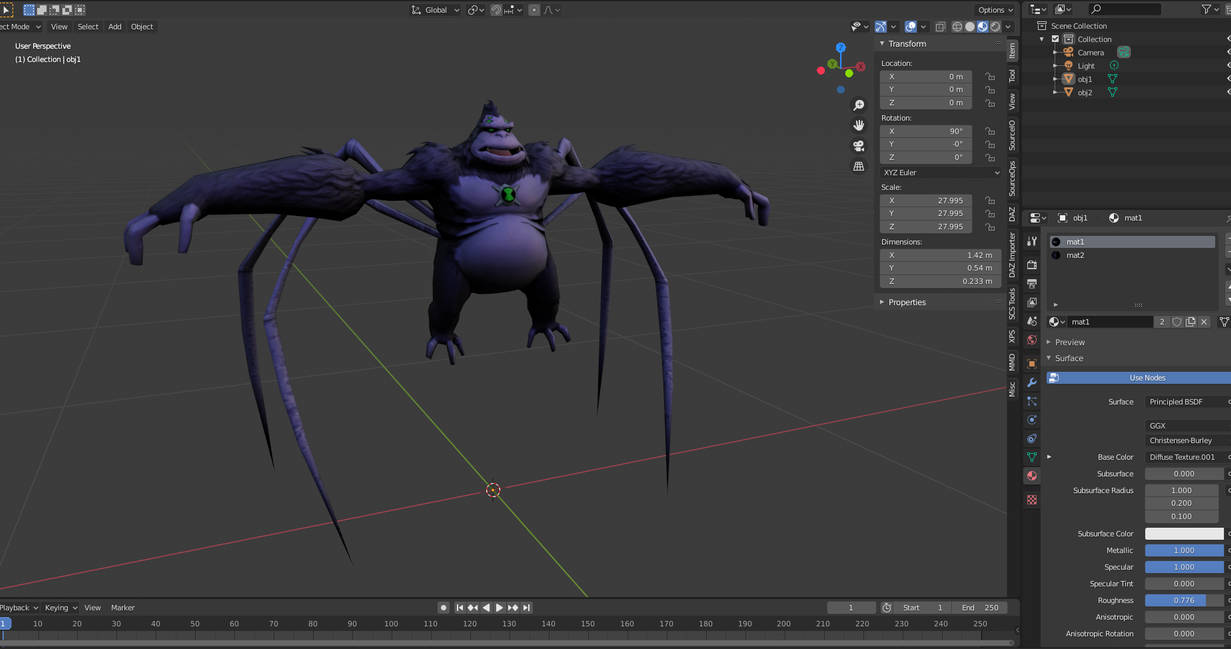Toggle viewport gizmos display
This screenshot has height=649, width=1231.
tap(881, 27)
